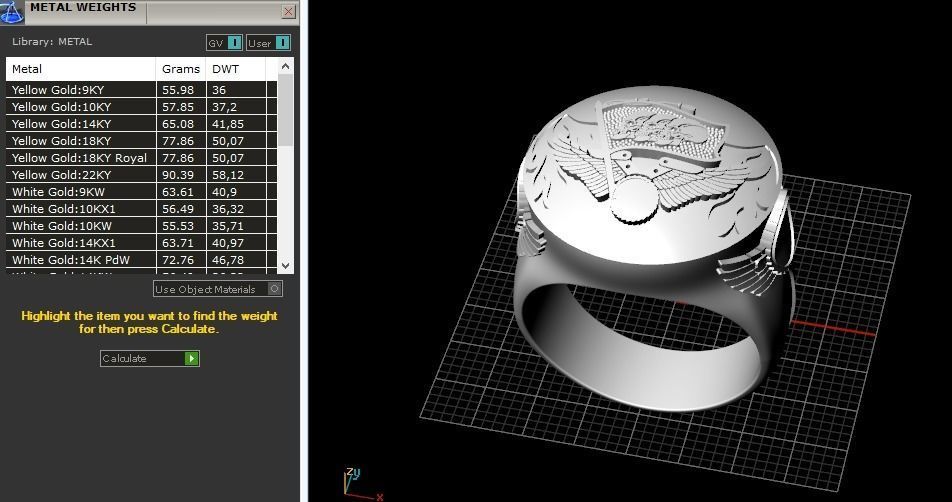The width and height of the screenshot is (952, 502).
Task: Click the DWT value 40,97
Action: (228, 243)
